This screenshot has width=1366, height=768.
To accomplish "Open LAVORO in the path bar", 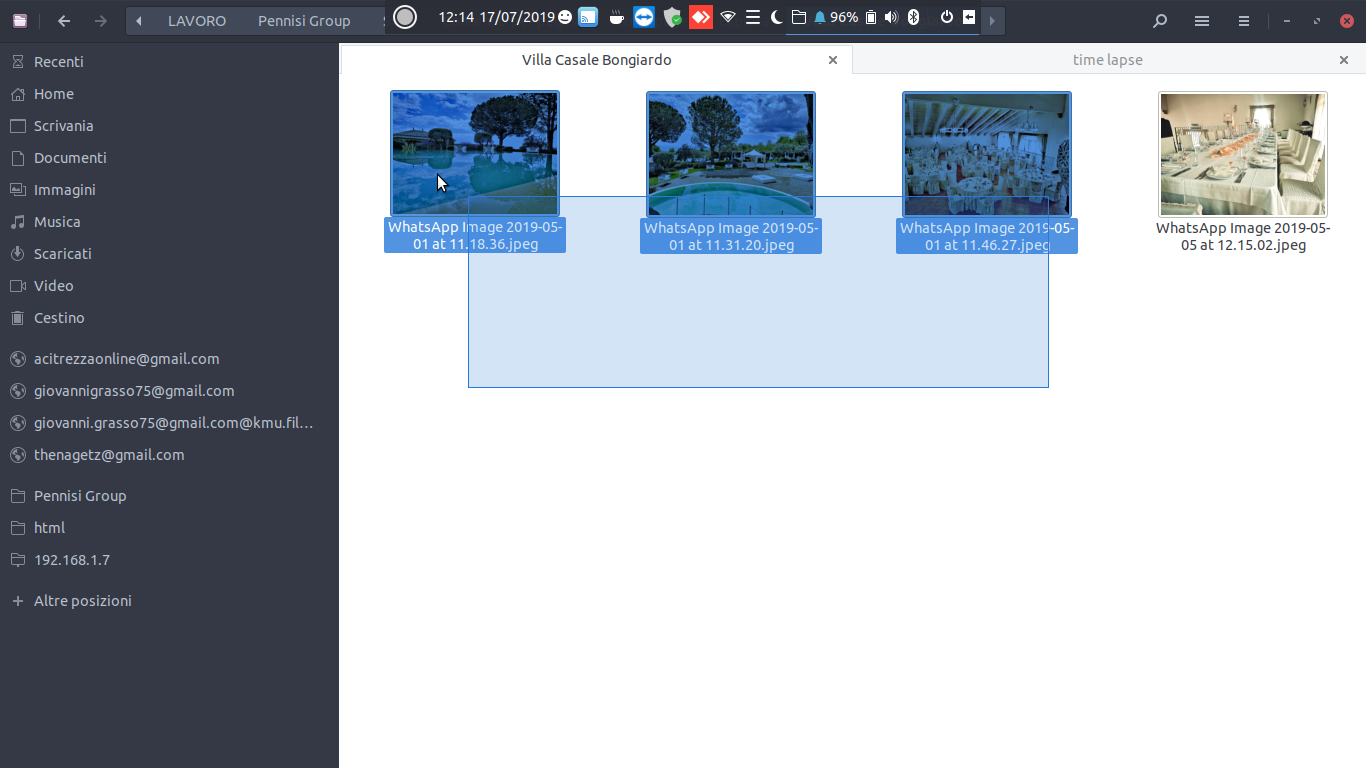I will [x=197, y=21].
